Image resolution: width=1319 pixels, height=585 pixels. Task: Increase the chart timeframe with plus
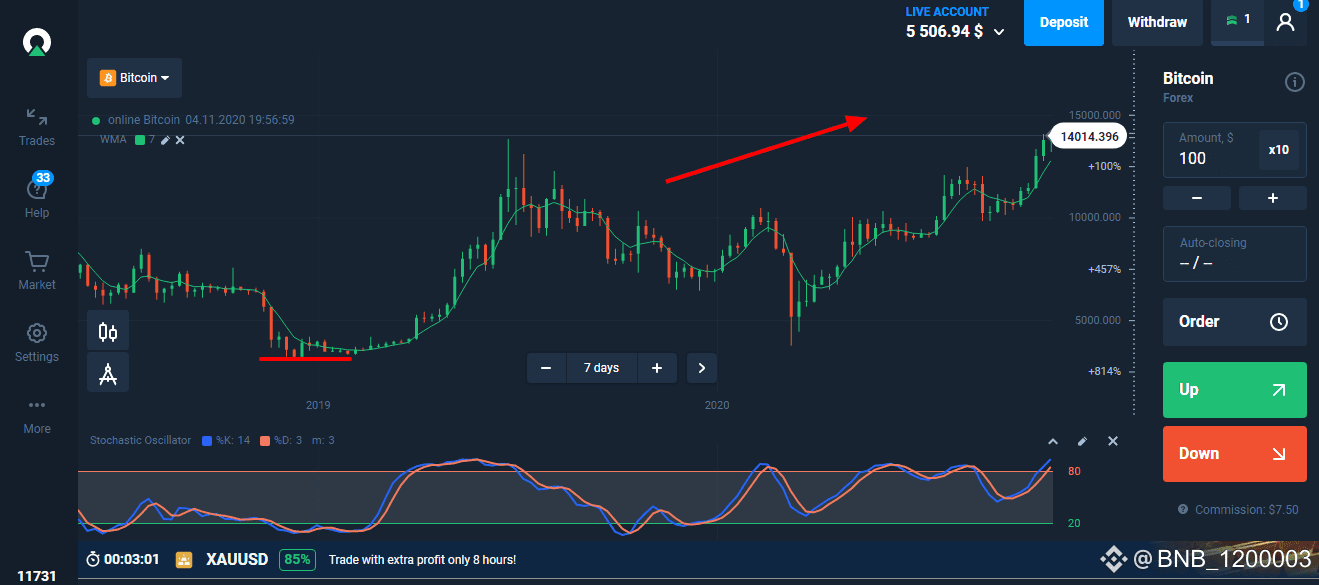tap(657, 368)
